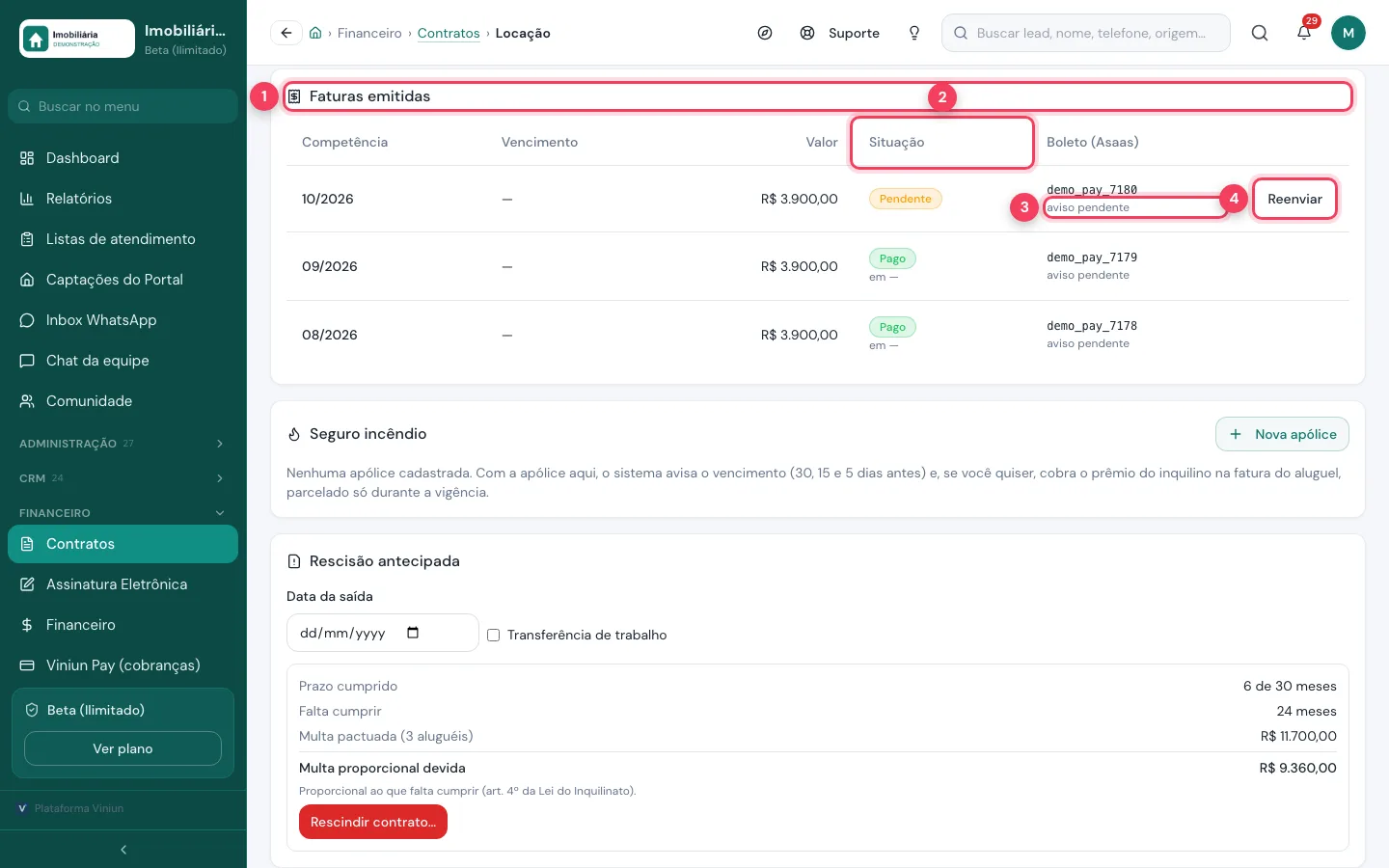Open the date picker calendar icon

click(x=413, y=633)
